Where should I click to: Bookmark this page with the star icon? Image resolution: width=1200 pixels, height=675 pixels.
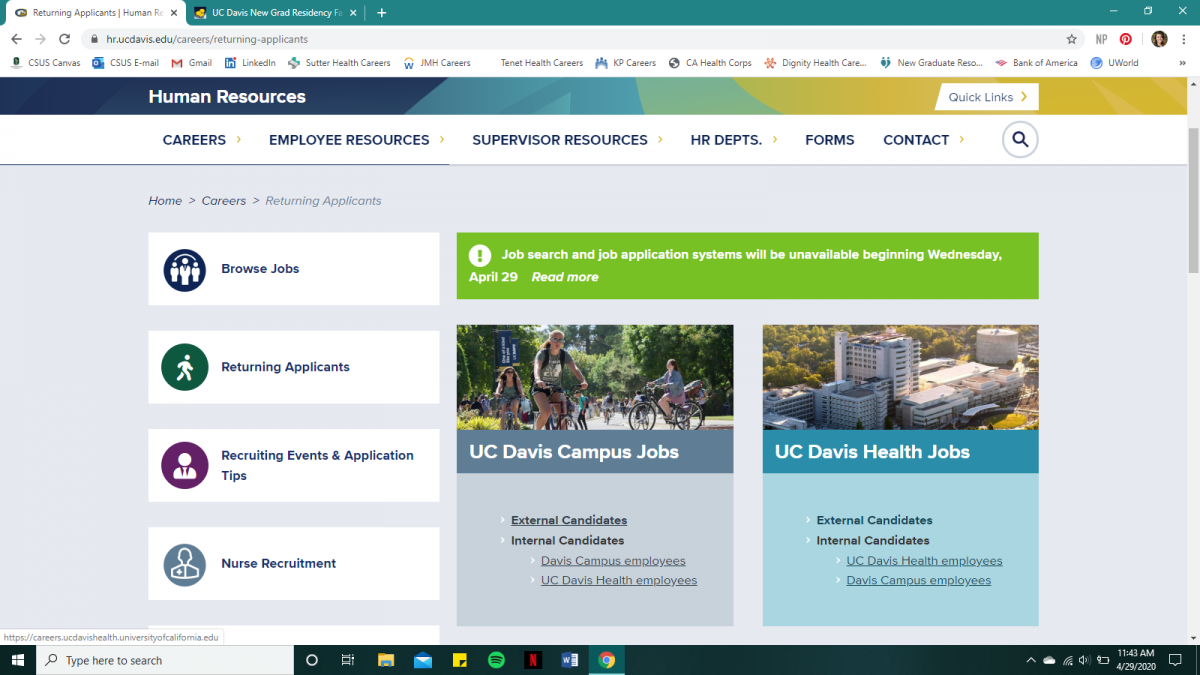[1072, 39]
